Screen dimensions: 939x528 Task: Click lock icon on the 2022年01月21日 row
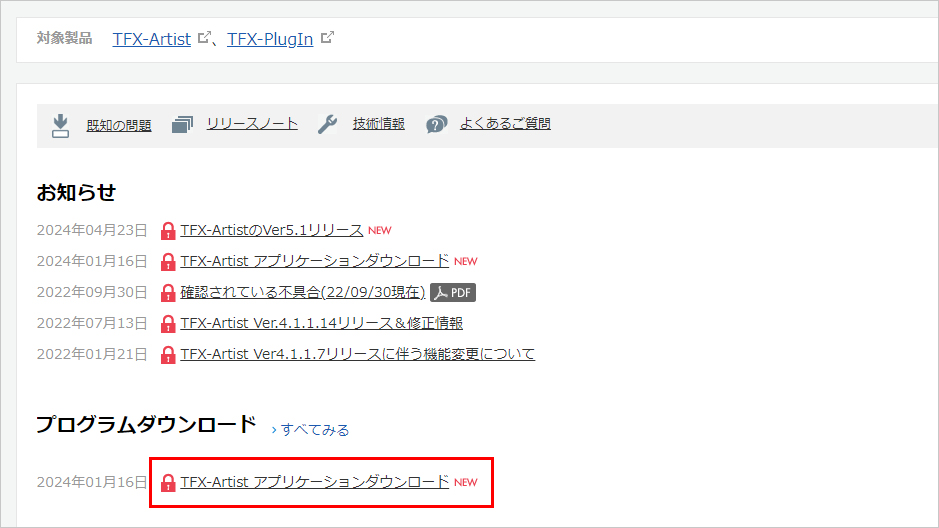pos(168,354)
